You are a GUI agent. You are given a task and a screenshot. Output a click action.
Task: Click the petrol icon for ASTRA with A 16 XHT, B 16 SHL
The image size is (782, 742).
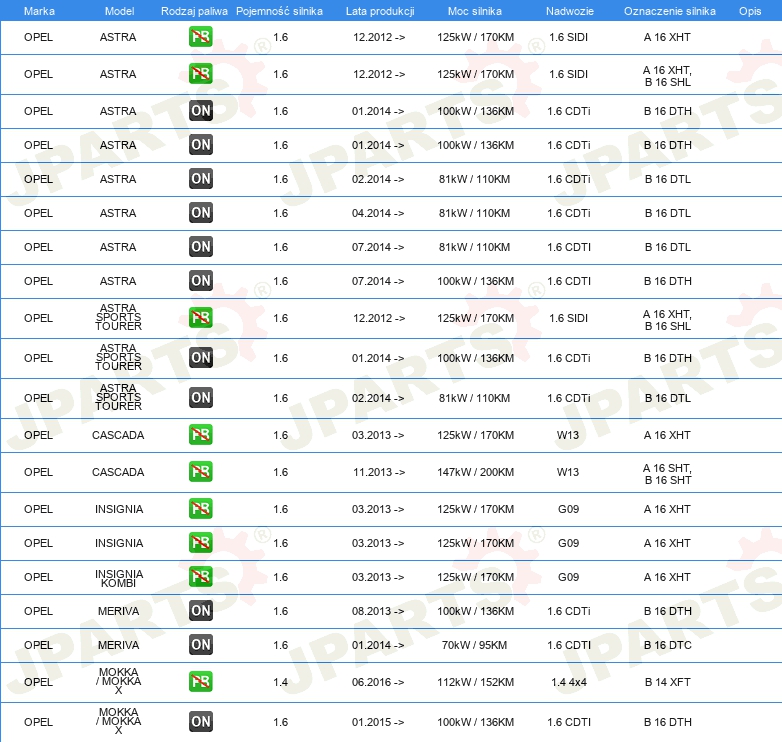pos(200,74)
